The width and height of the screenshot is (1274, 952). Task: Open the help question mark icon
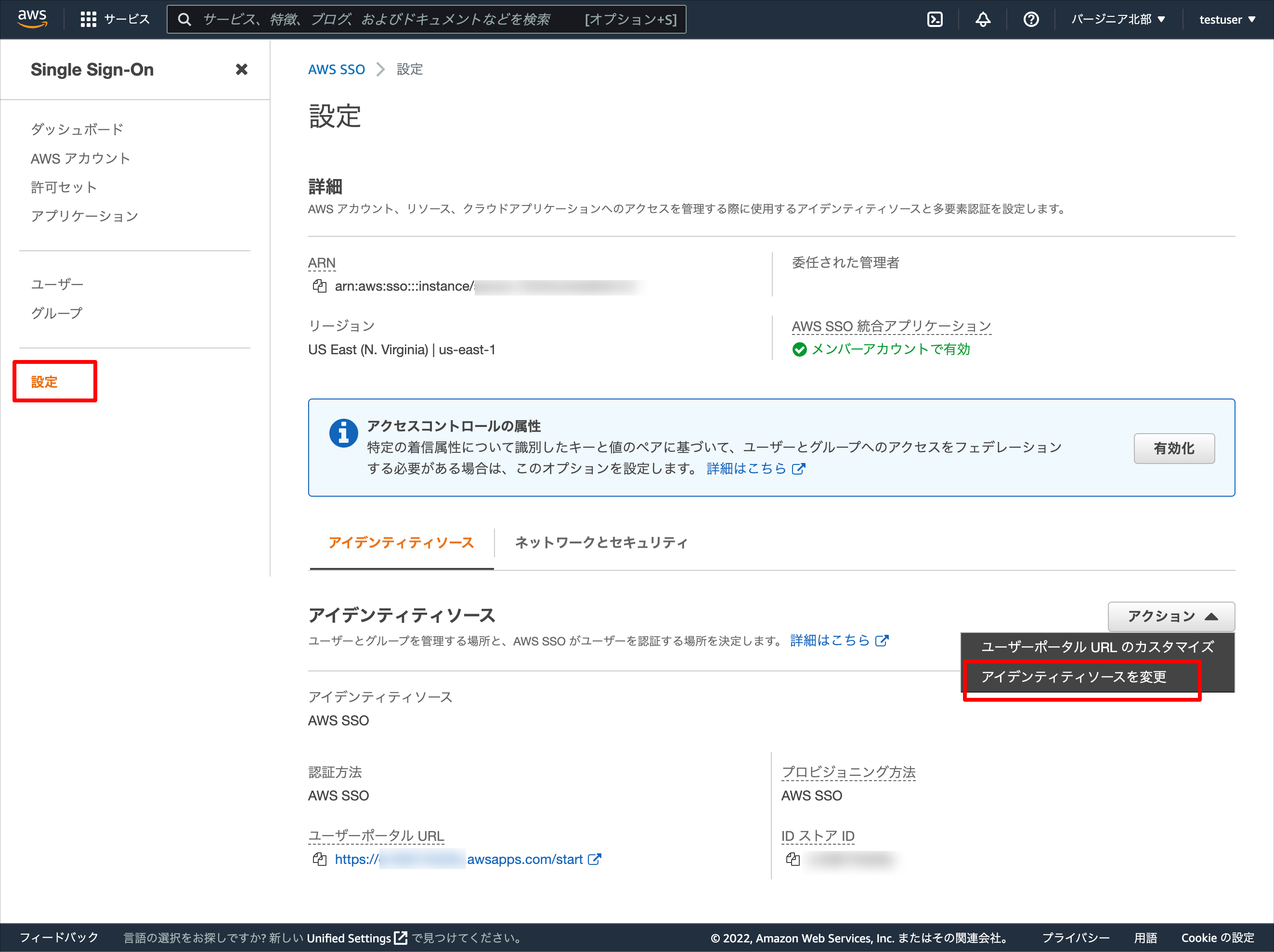(1031, 20)
